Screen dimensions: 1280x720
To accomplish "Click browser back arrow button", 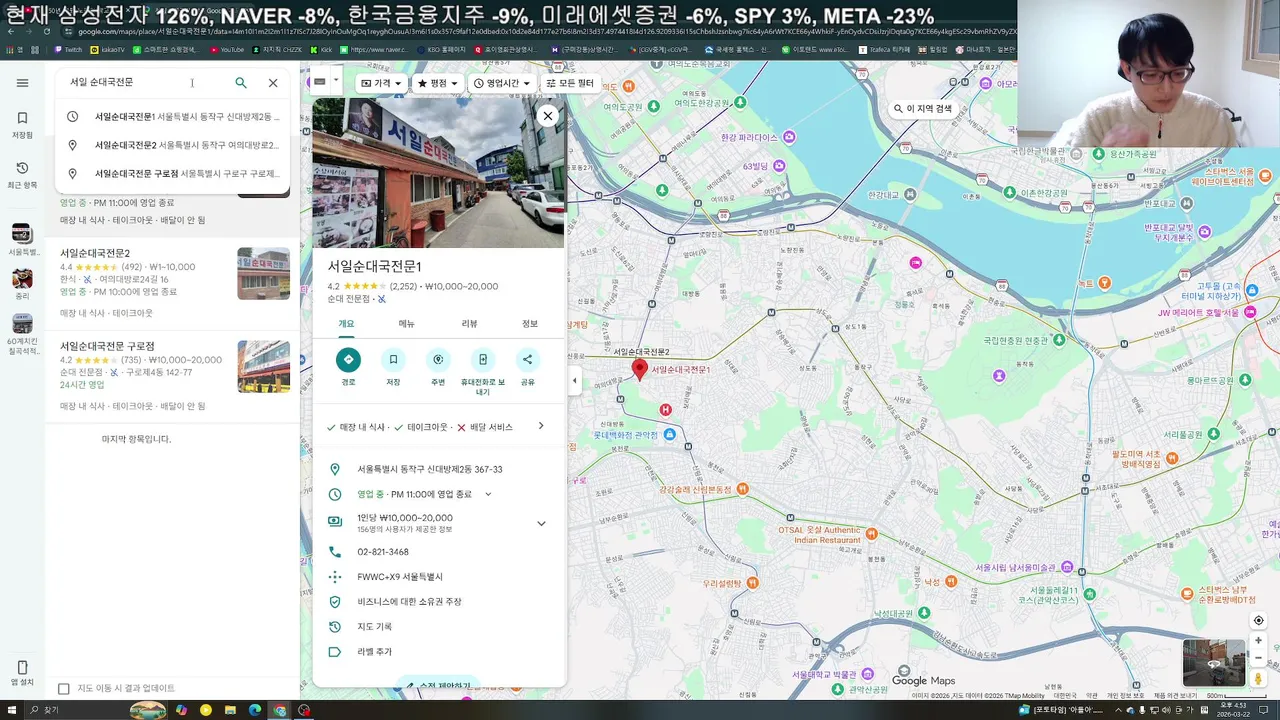I will click(11, 31).
